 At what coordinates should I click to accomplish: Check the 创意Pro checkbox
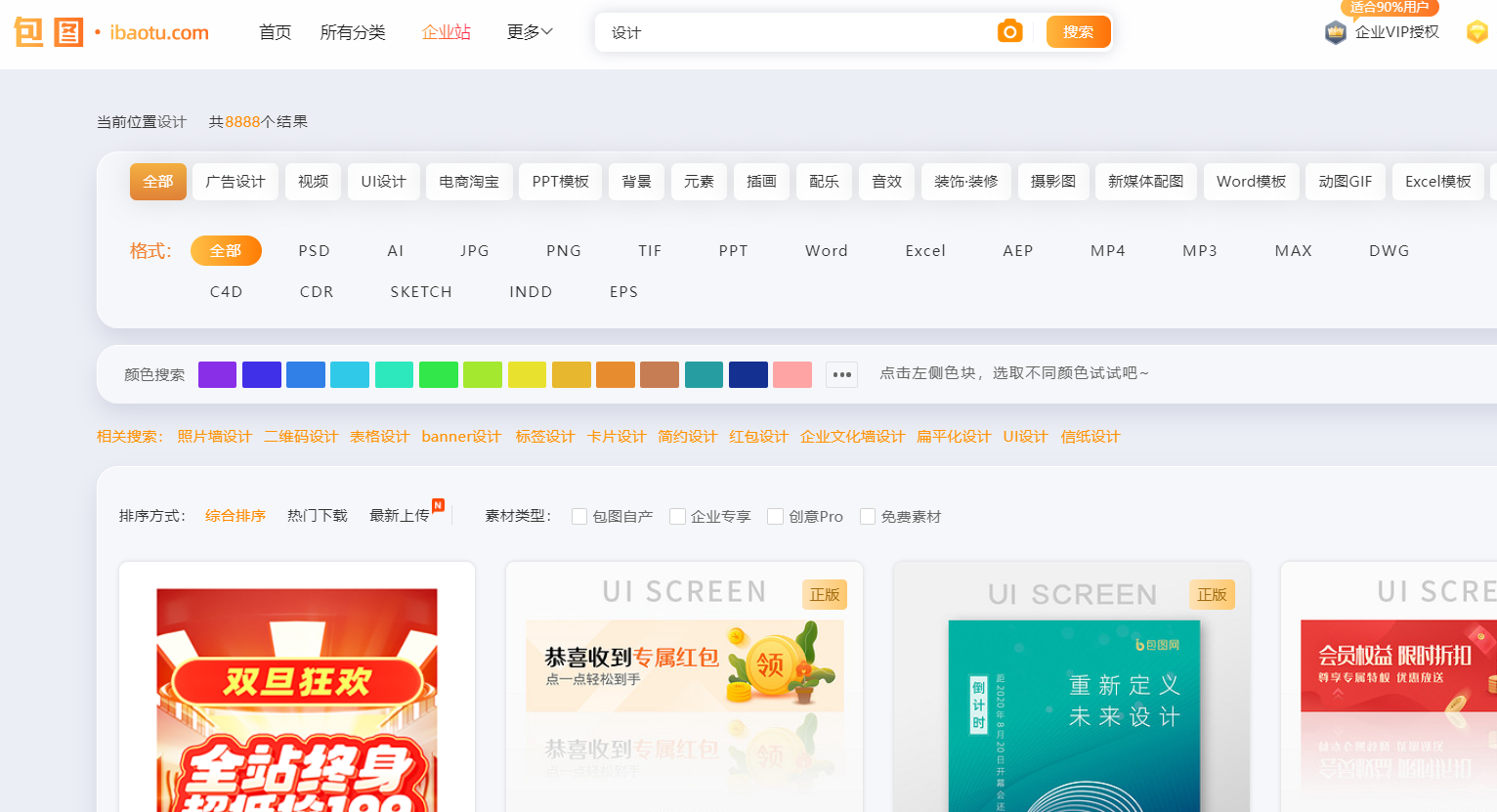pyautogui.click(x=775, y=517)
